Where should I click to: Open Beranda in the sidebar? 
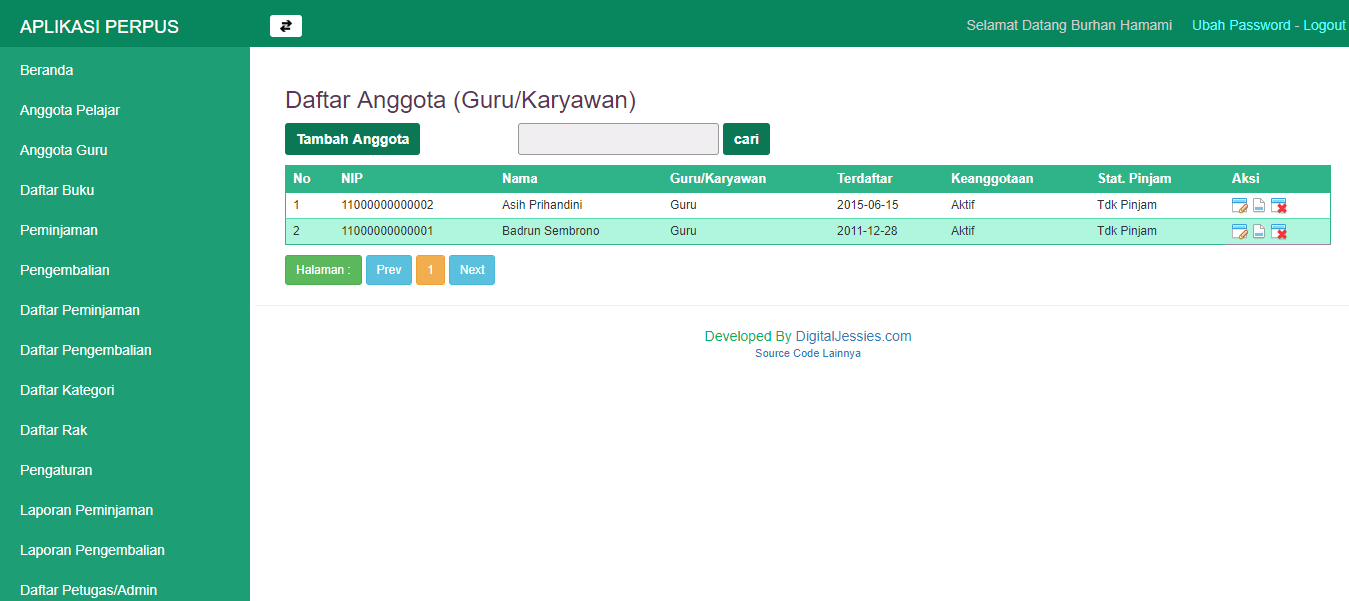coord(47,70)
